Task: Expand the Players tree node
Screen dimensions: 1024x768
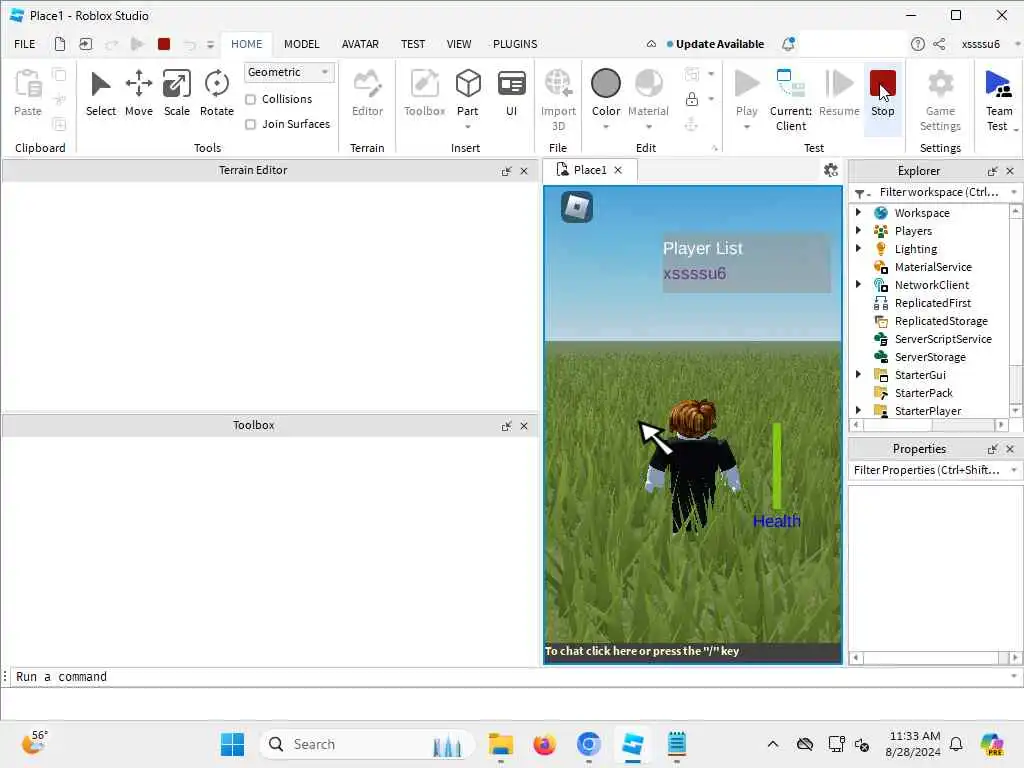Action: [x=858, y=230]
